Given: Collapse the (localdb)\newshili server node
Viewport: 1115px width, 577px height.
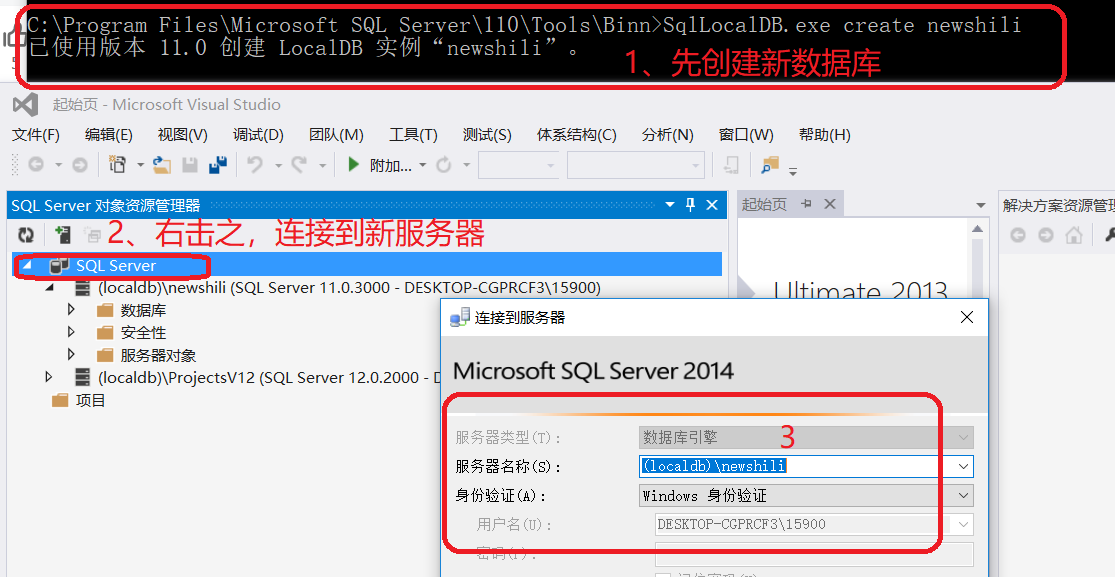Looking at the screenshot, I should (49, 288).
